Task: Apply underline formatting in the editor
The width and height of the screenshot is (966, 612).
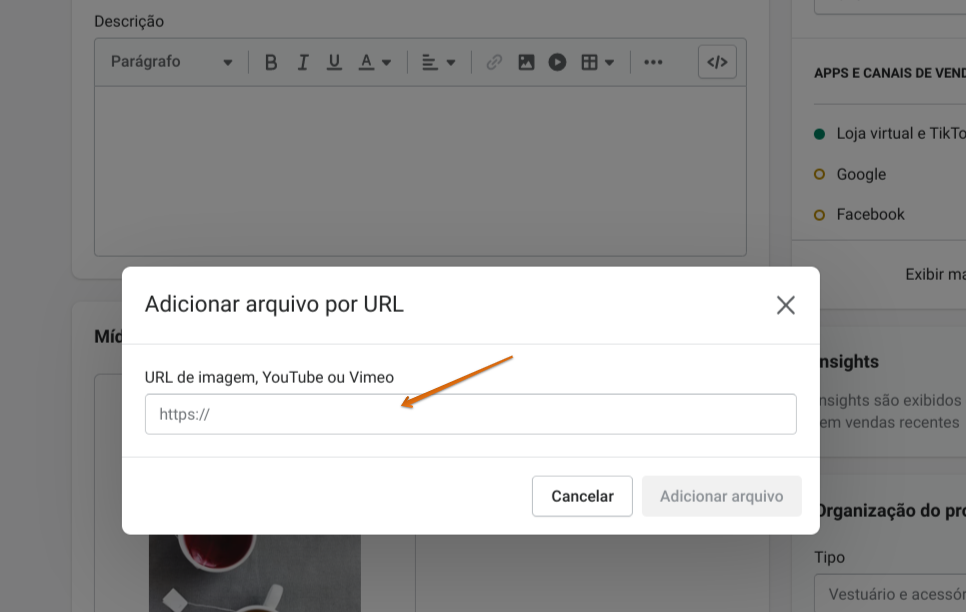Action: pos(334,62)
